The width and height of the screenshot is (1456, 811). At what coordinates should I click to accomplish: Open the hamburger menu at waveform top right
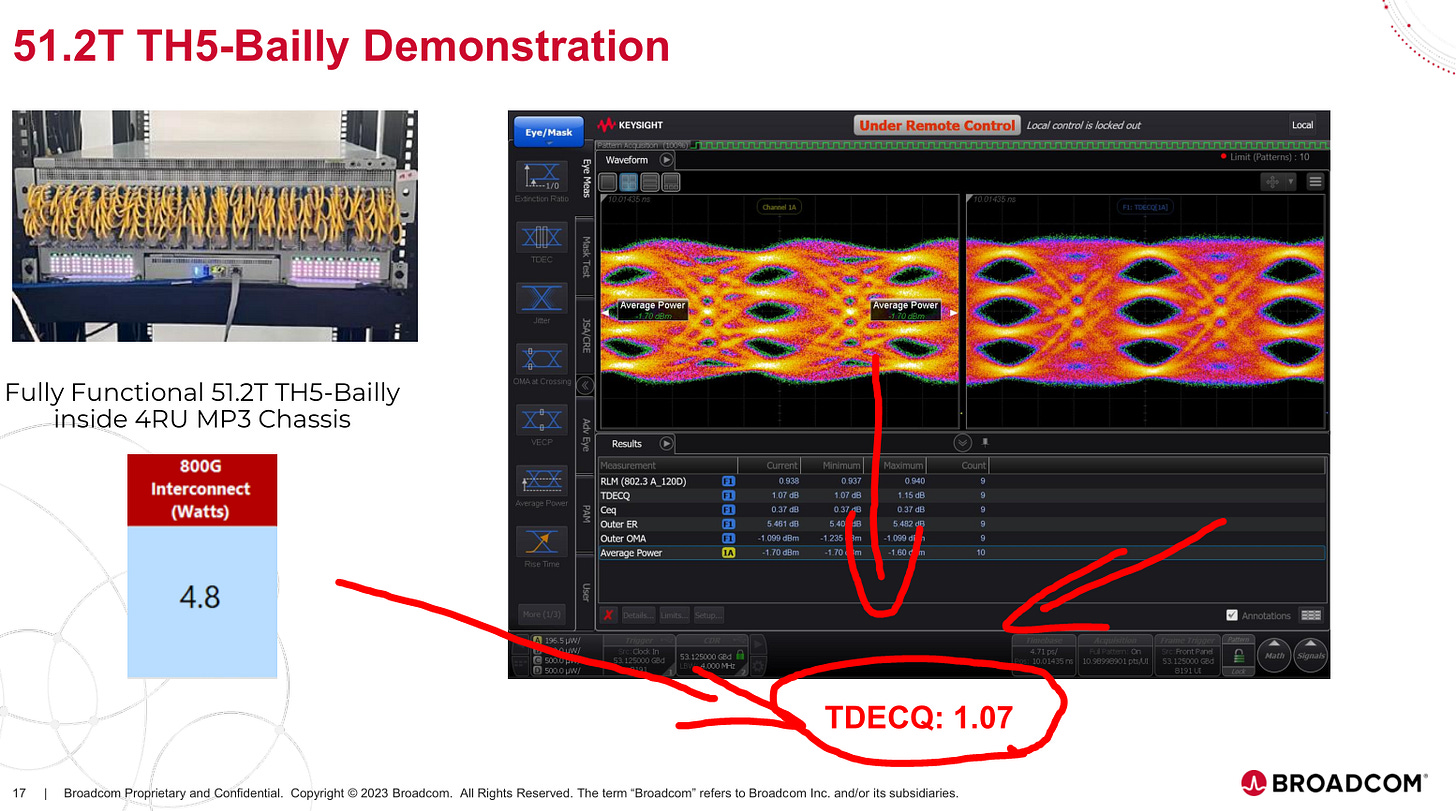pos(1315,181)
